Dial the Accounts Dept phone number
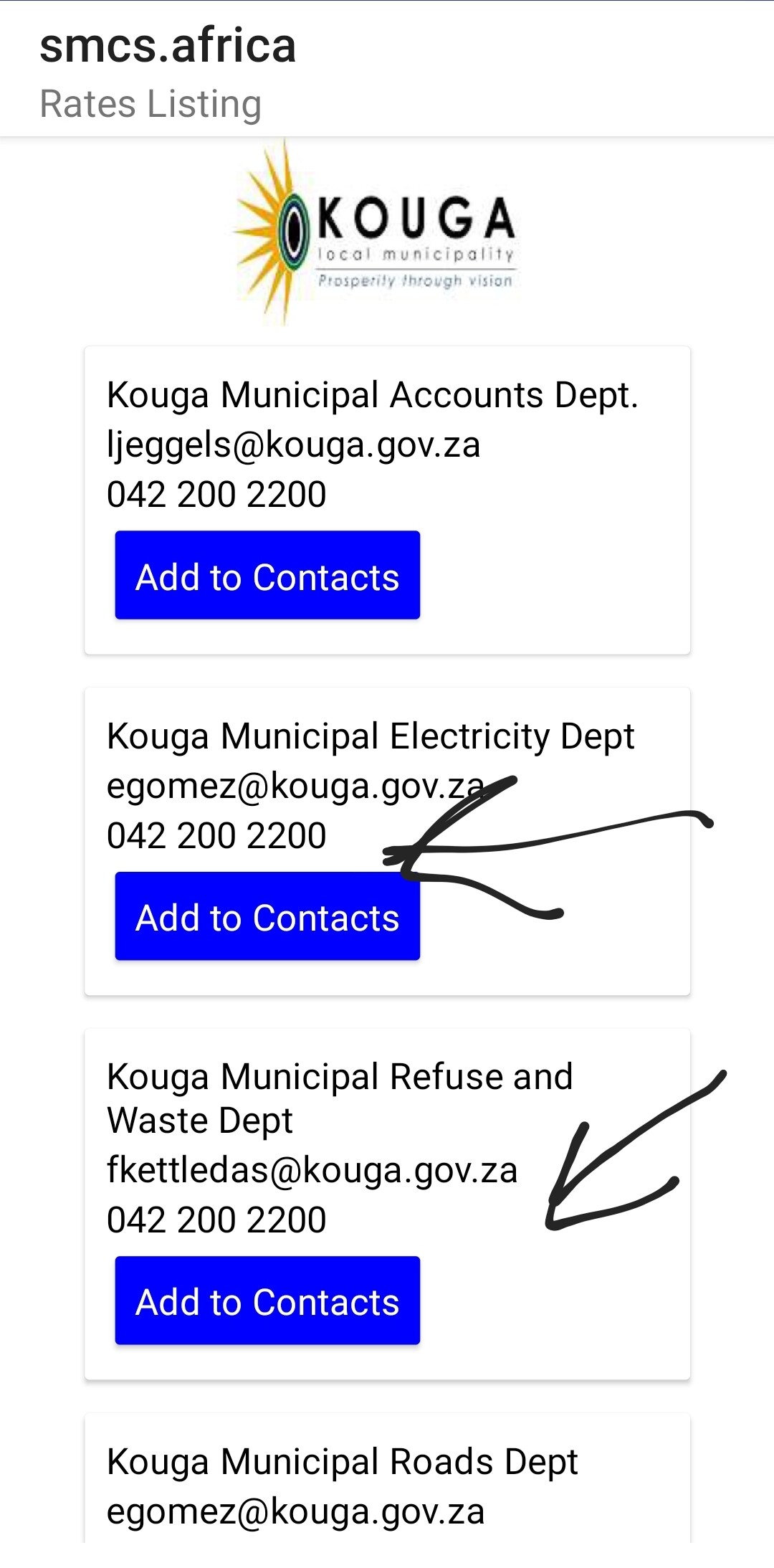This screenshot has width=774, height=1568. pos(216,495)
